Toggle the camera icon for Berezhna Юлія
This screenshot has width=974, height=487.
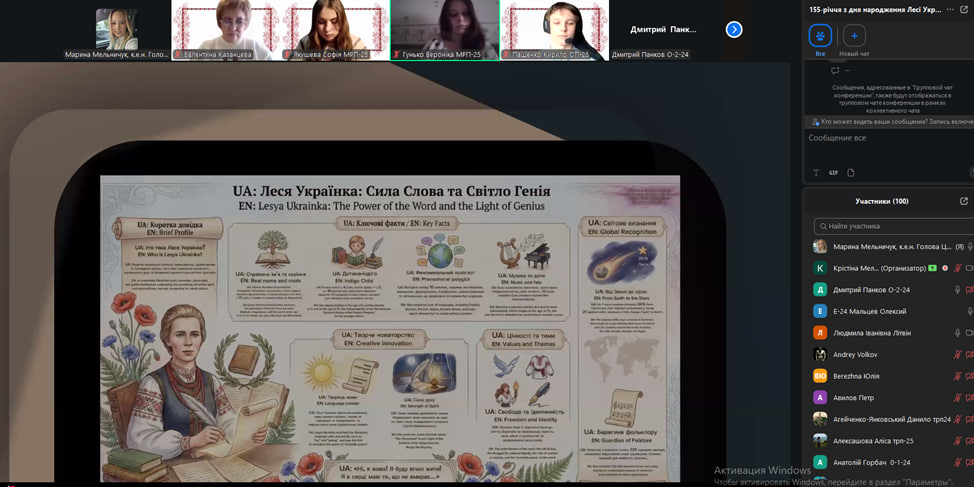[969, 376]
